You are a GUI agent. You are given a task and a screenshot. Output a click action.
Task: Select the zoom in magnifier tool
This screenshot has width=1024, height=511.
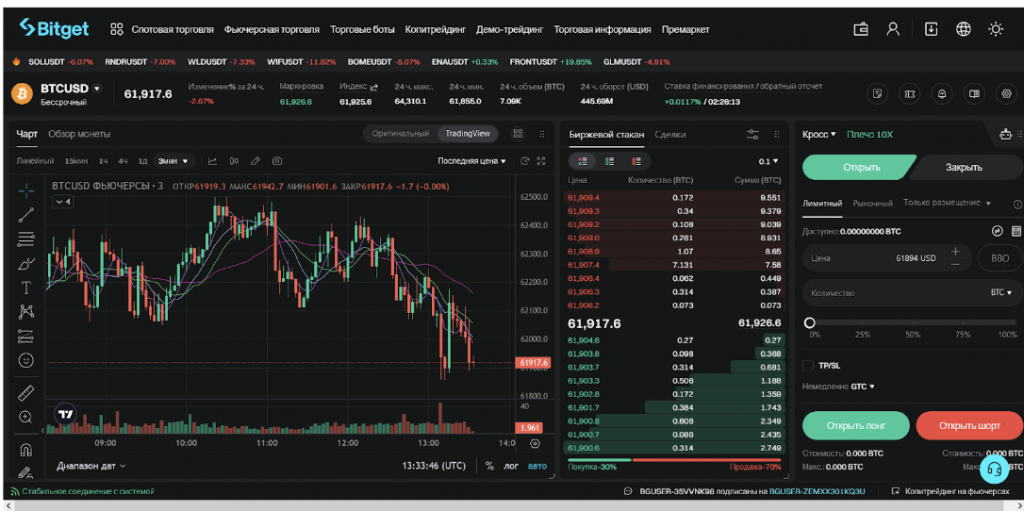[26, 417]
